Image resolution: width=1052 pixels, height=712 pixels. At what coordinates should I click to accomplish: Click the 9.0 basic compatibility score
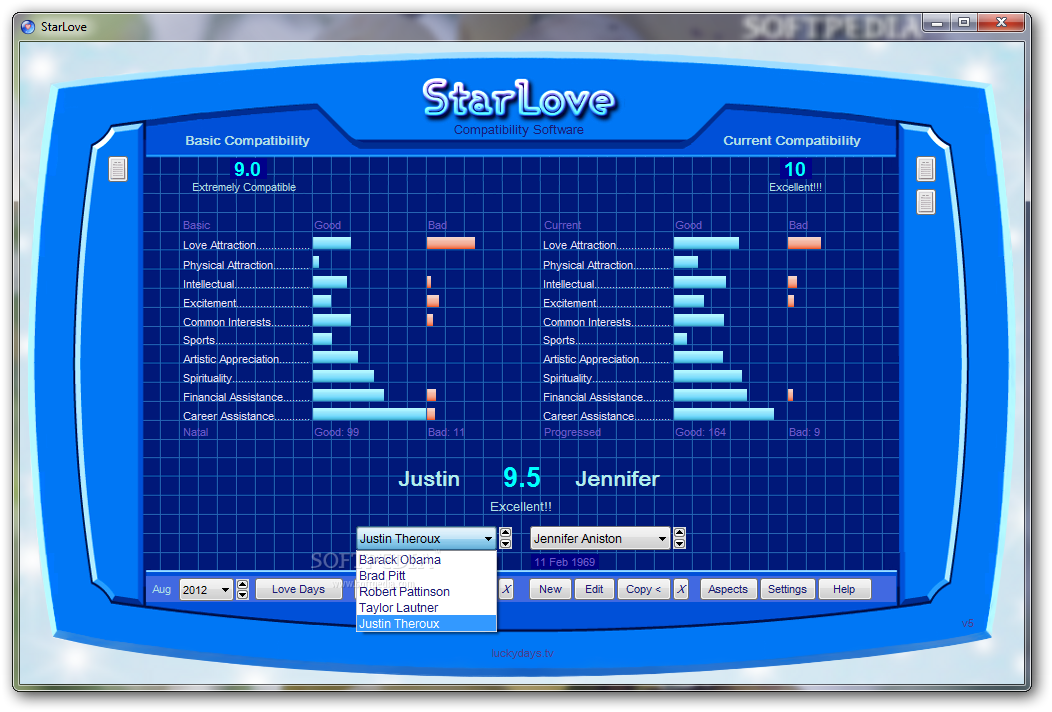(248, 169)
